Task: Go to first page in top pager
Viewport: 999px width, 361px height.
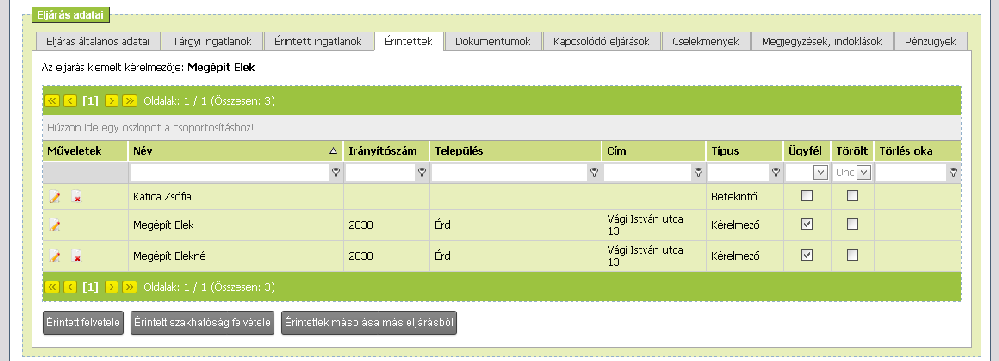Action: 52,101
